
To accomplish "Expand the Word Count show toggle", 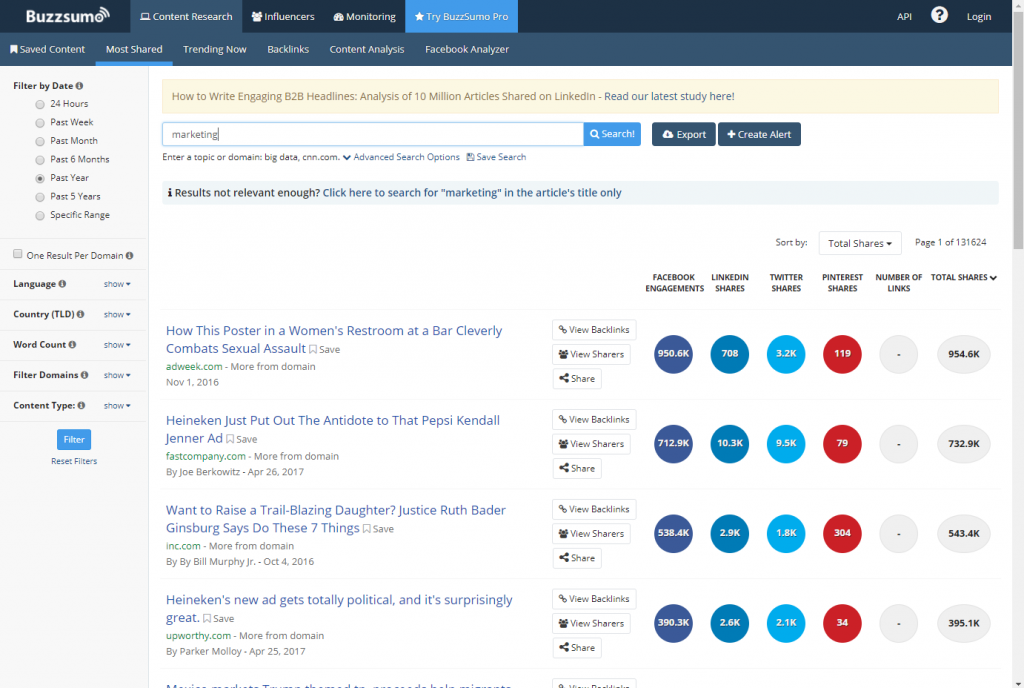I will (x=117, y=345).
